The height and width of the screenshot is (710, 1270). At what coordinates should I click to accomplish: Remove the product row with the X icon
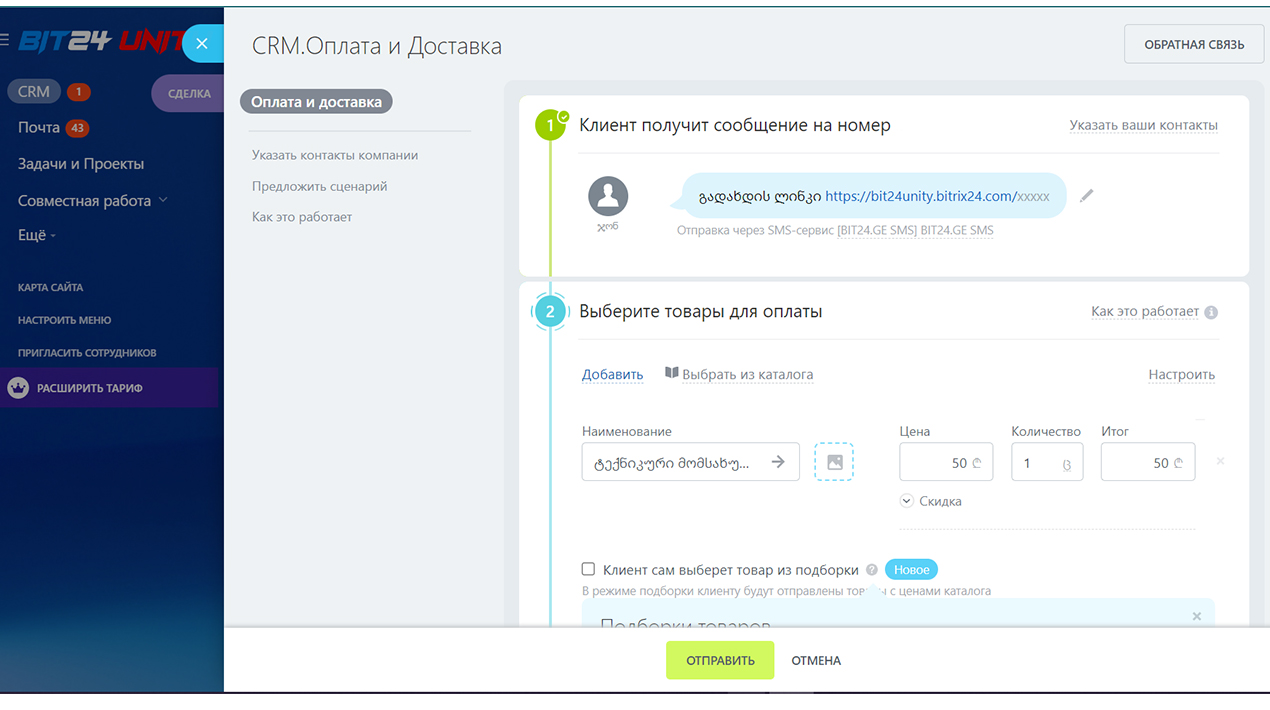point(1220,461)
